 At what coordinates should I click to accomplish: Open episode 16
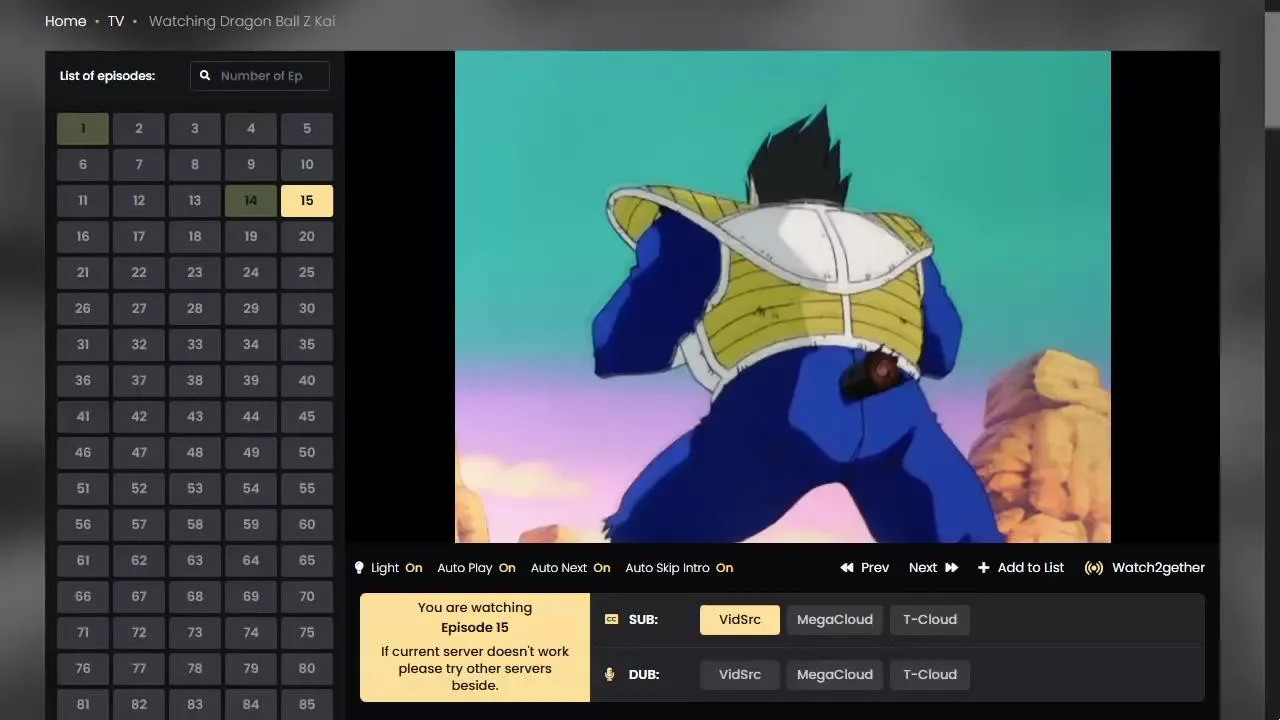(83, 237)
